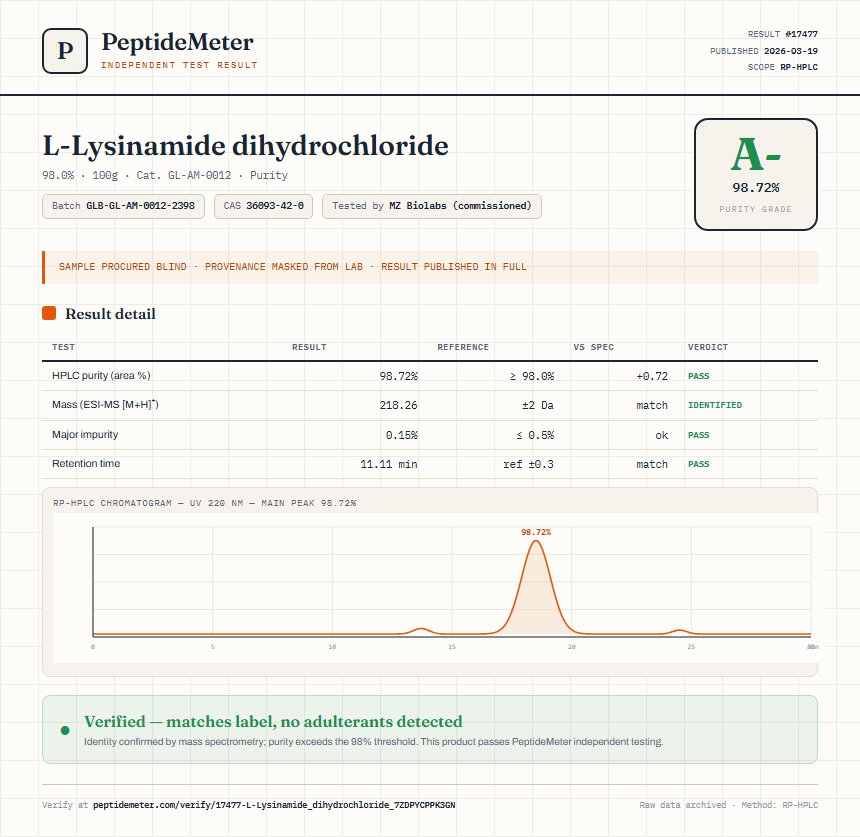This screenshot has height=837, width=860.
Task: Click the Result detail section heading
Action: coord(110,314)
